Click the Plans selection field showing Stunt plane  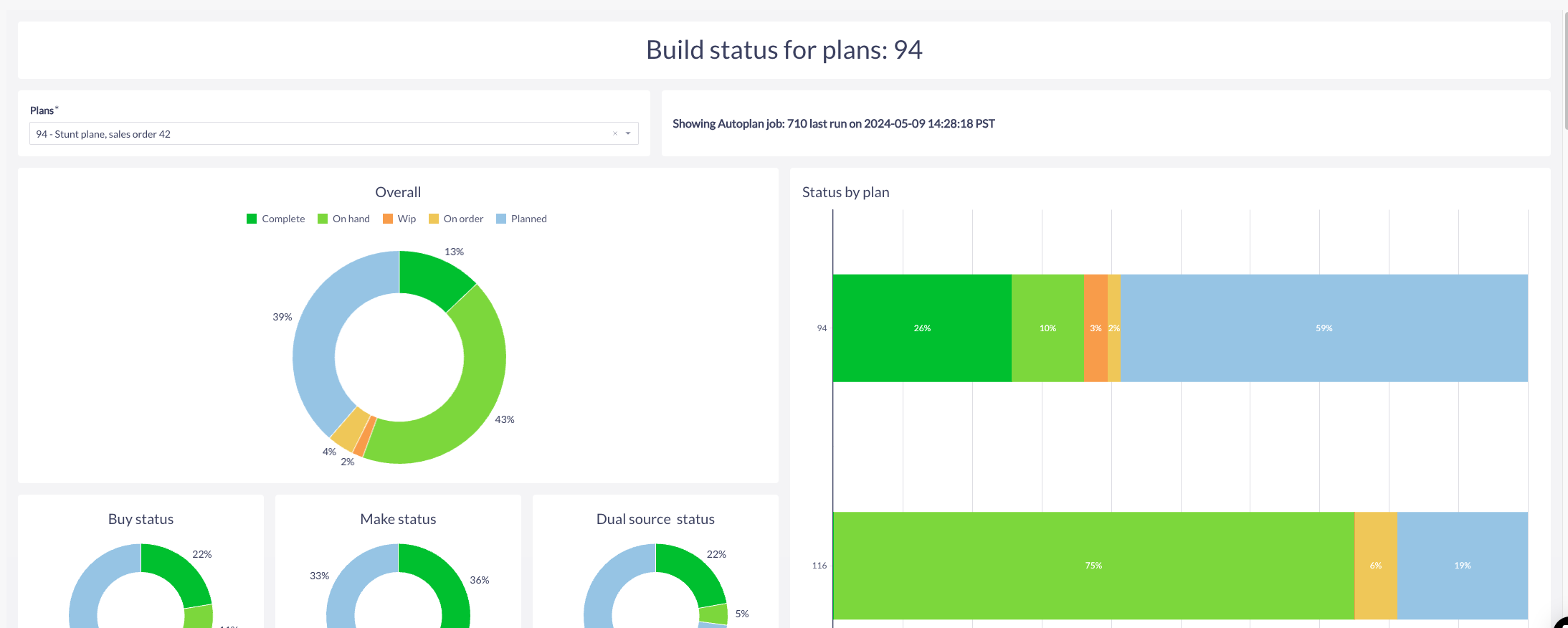[x=333, y=133]
